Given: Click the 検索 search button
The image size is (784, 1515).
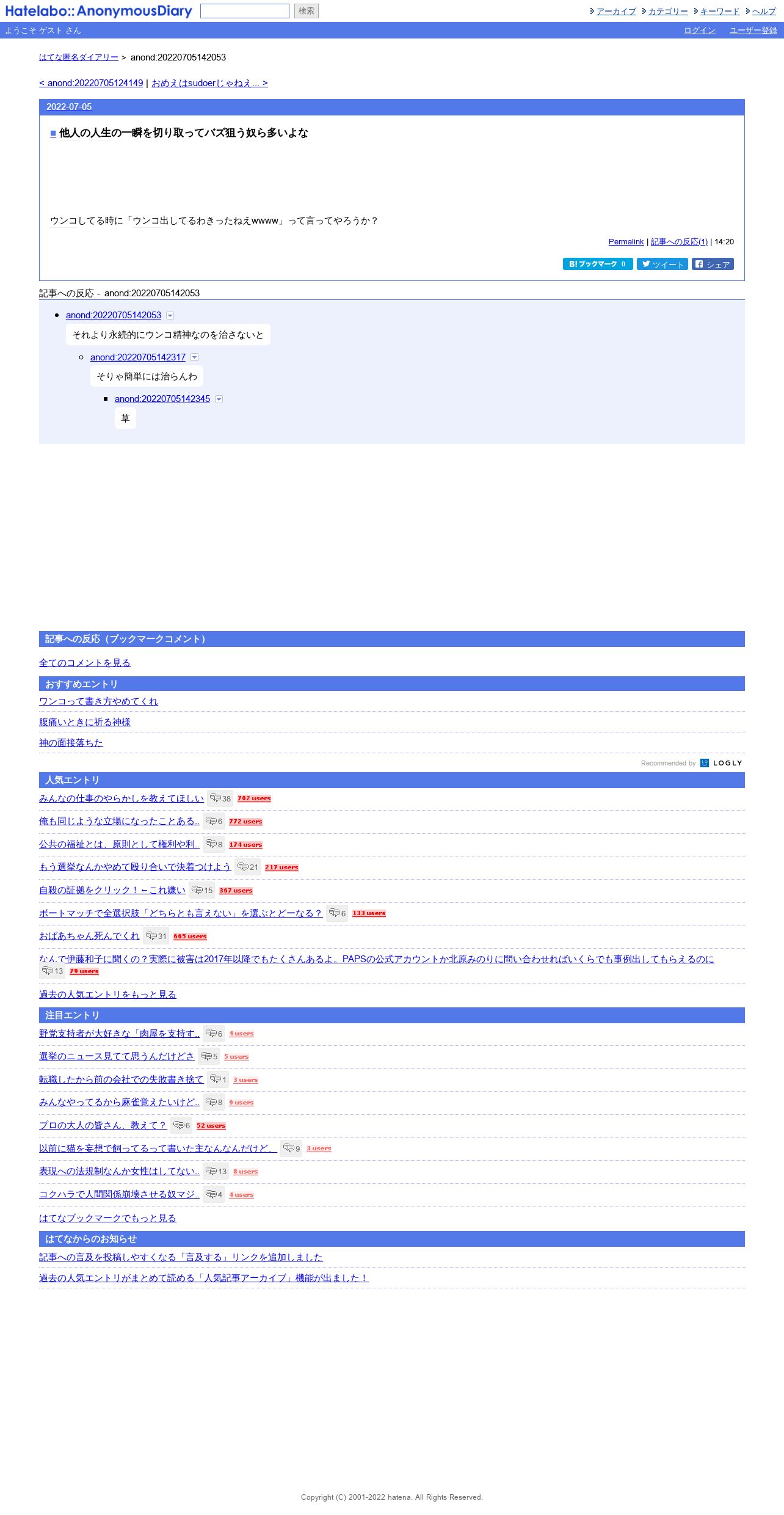Looking at the screenshot, I should click(307, 11).
